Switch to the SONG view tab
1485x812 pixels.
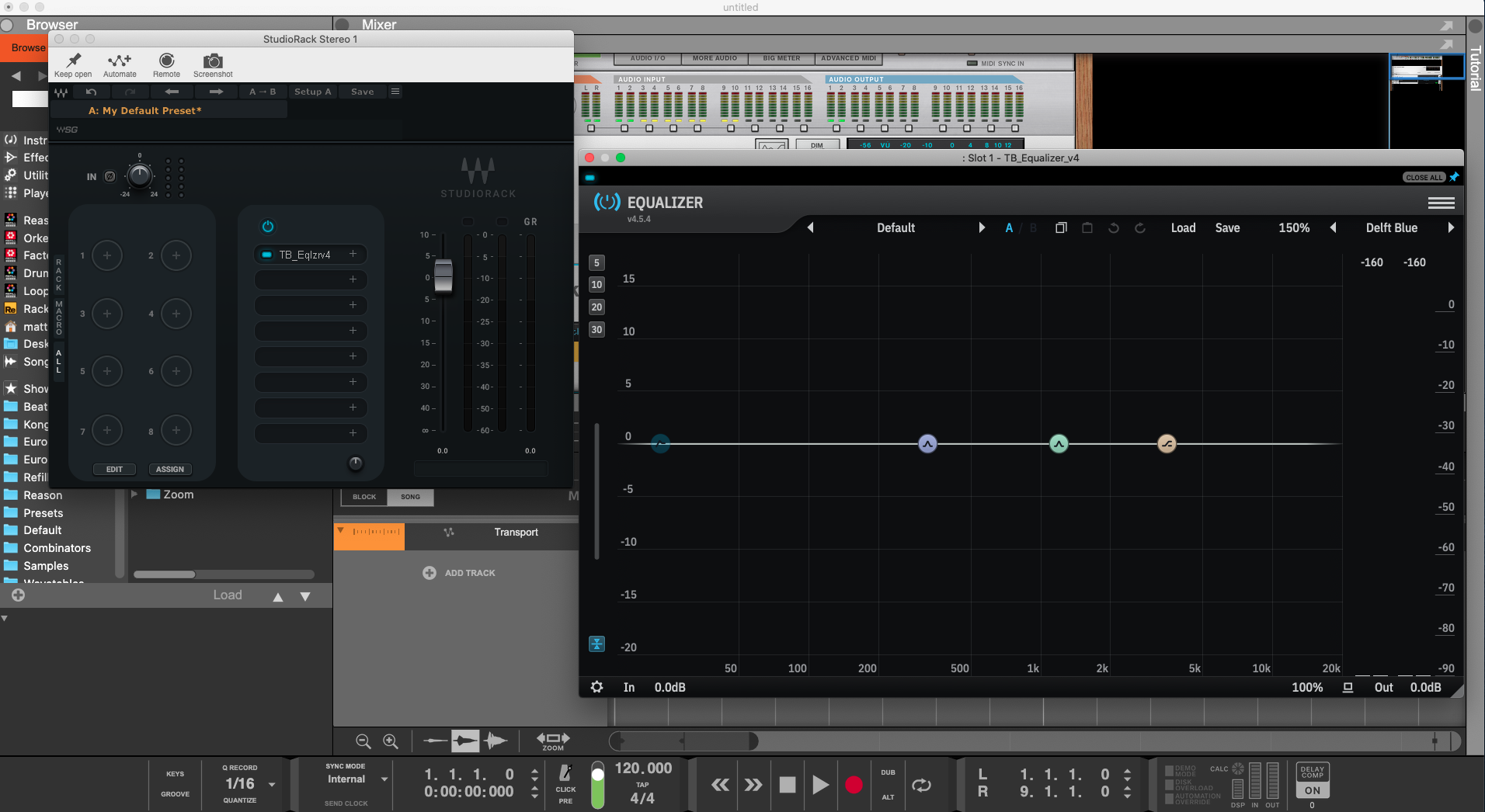(410, 497)
